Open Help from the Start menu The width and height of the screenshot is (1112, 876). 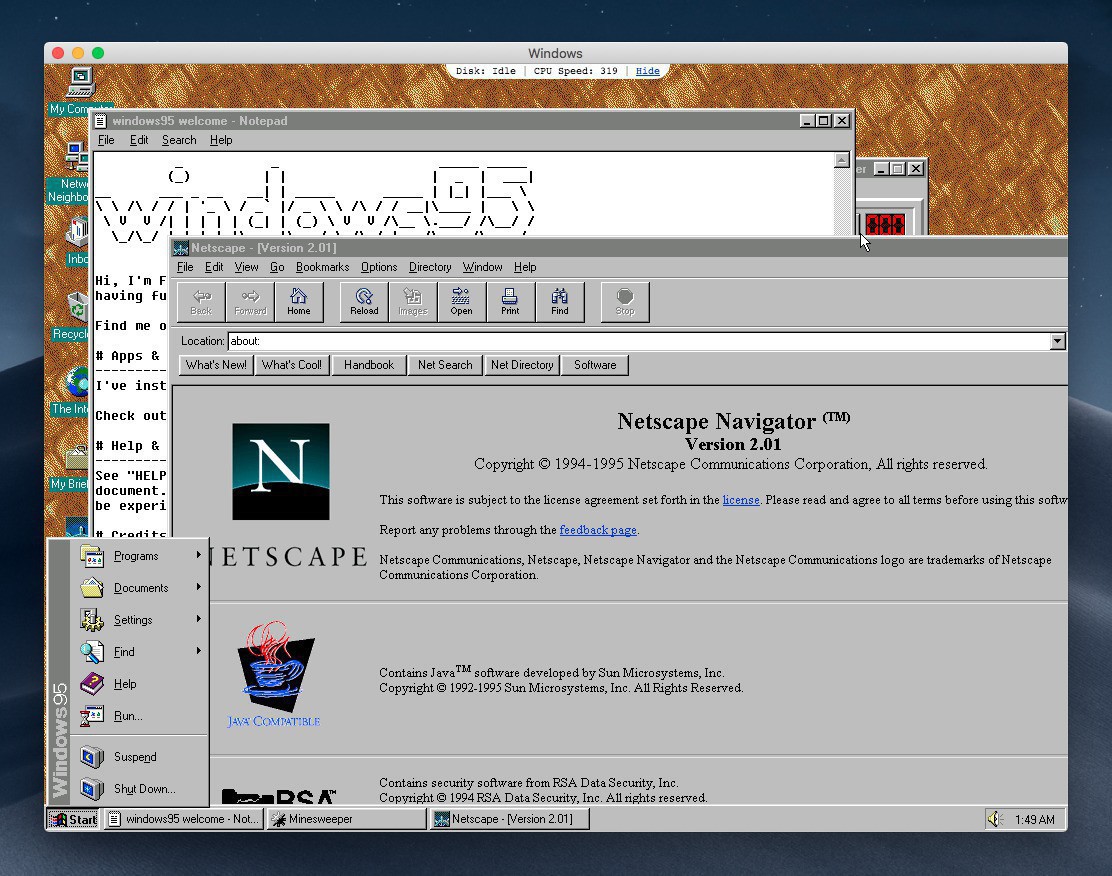point(125,684)
